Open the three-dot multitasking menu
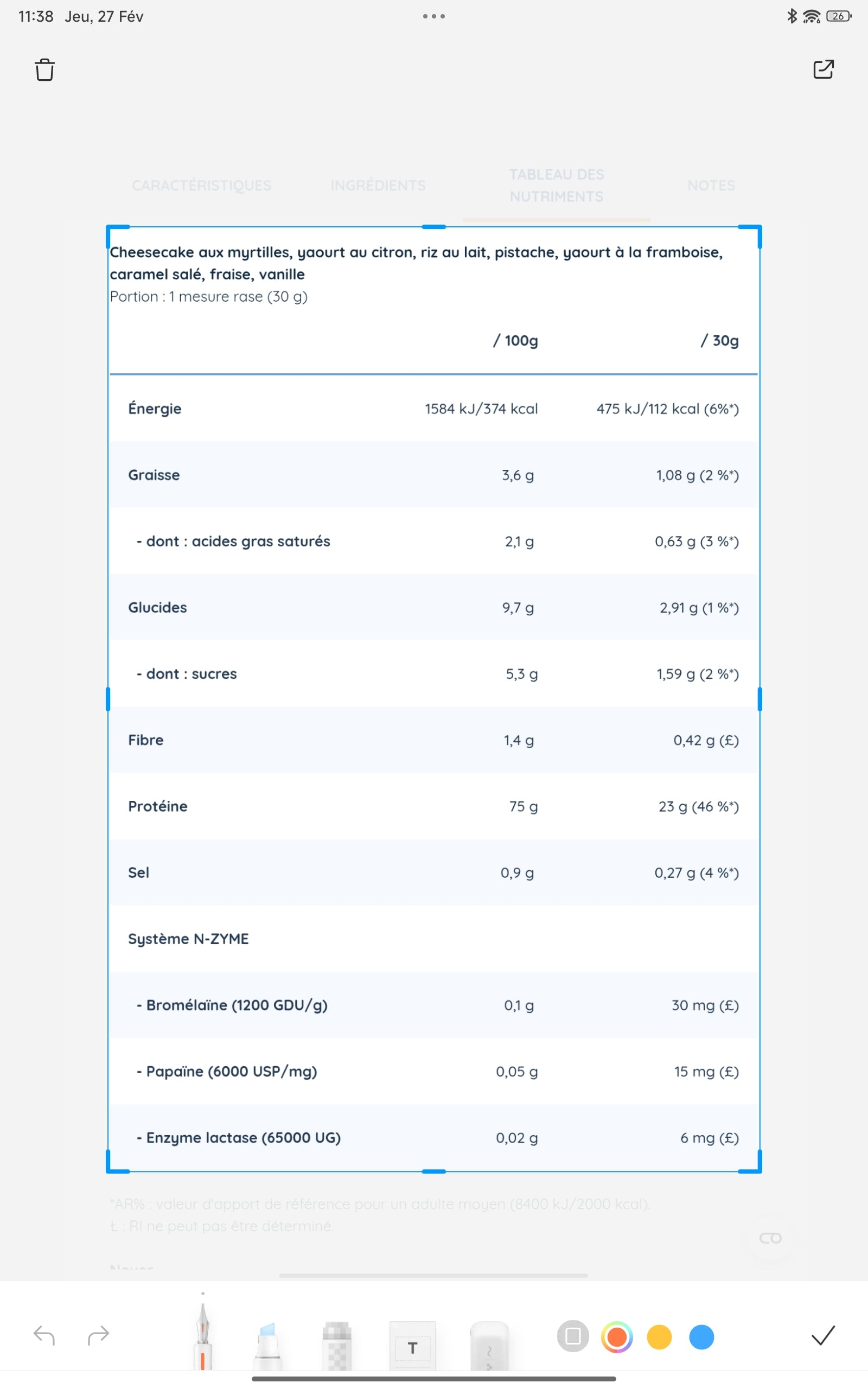 click(x=434, y=16)
